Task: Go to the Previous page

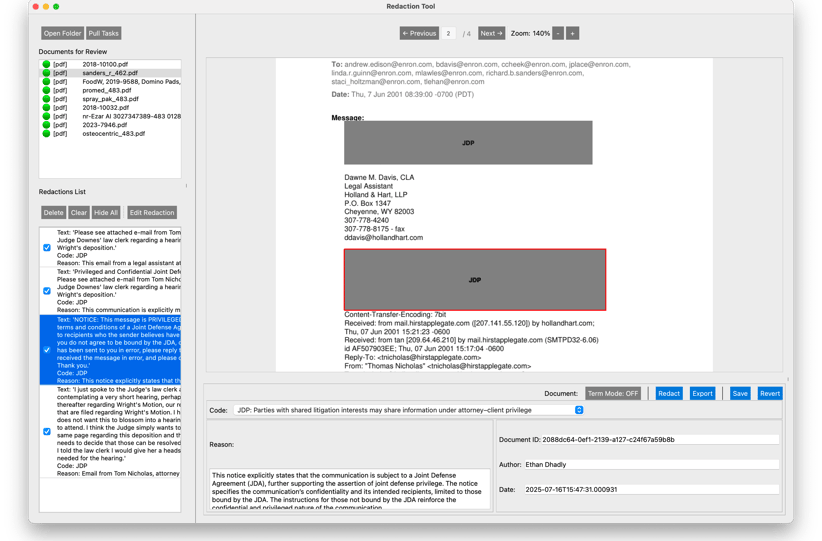Action: click(419, 33)
